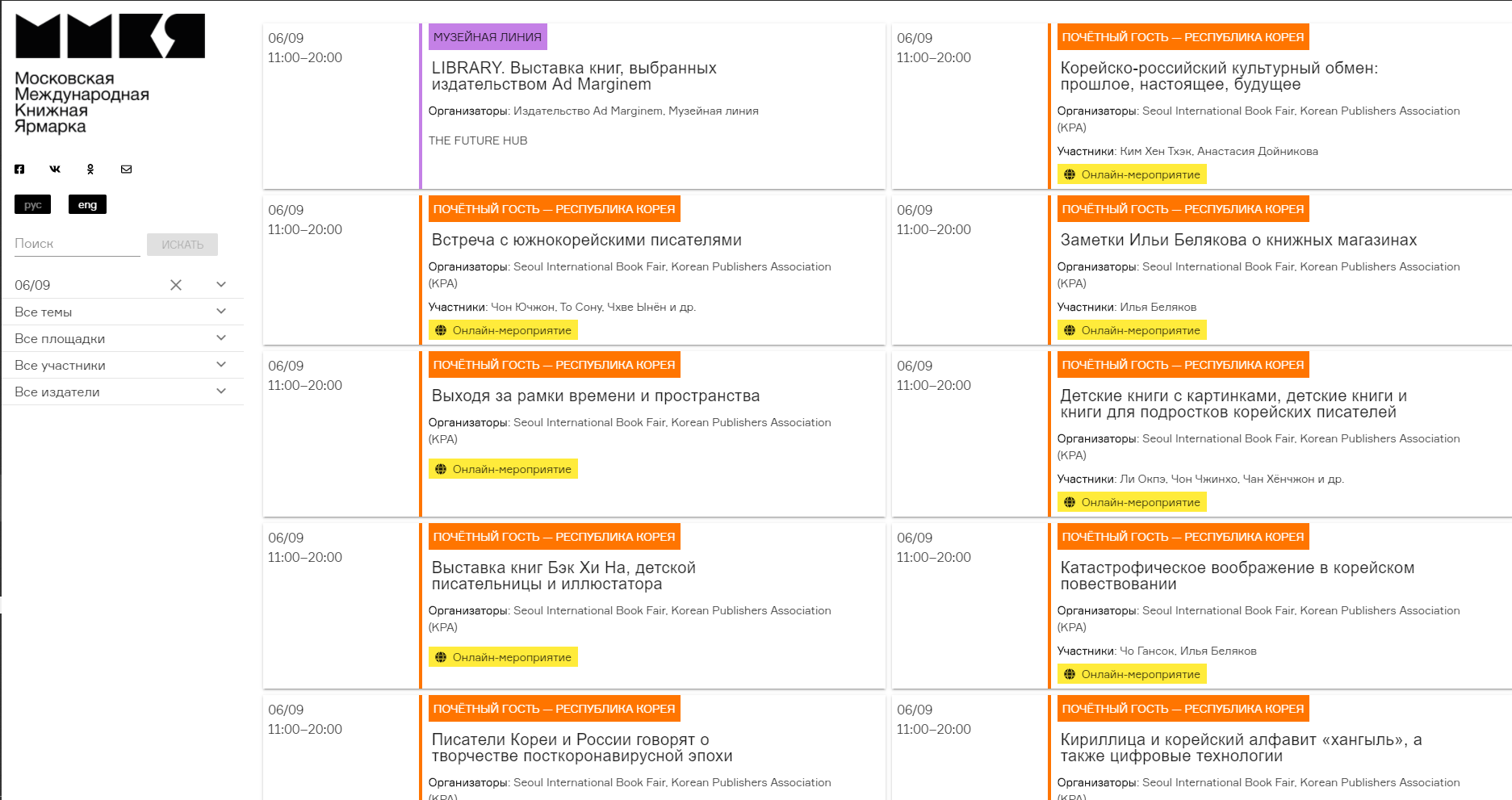Click globe icon in Выставка книг Бэк Хи На card
The image size is (1512, 800).
[x=441, y=657]
